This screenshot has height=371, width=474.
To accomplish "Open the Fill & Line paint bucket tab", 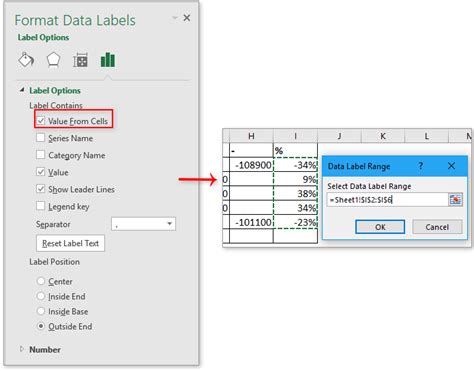I will [26, 60].
